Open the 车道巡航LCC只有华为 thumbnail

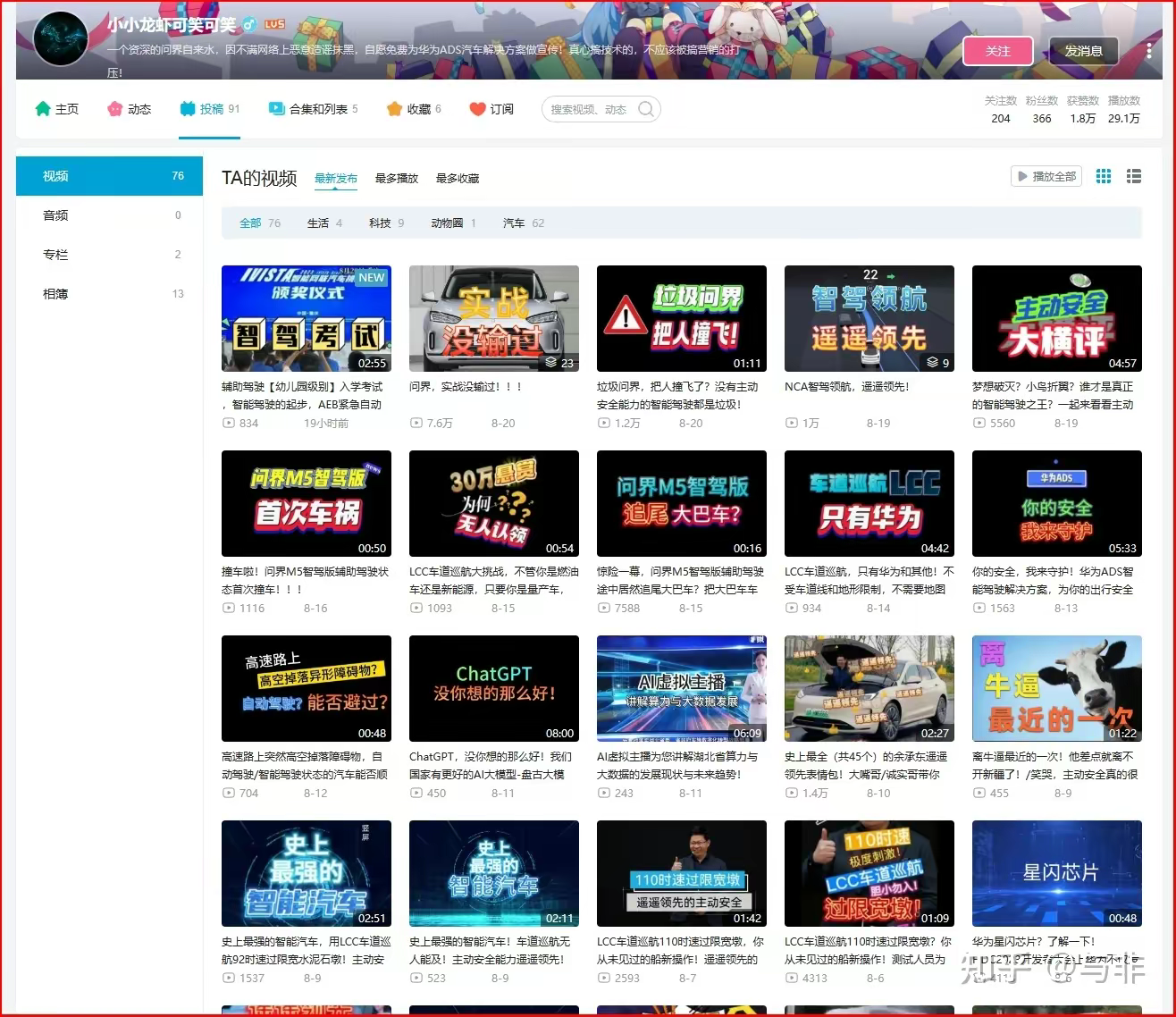[869, 503]
